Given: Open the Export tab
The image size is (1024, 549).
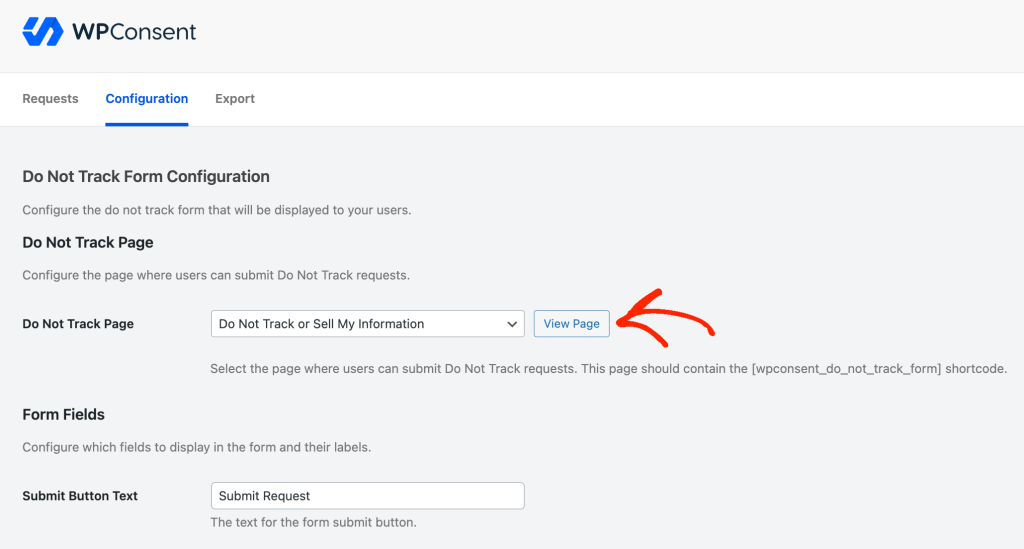Looking at the screenshot, I should click(x=235, y=99).
